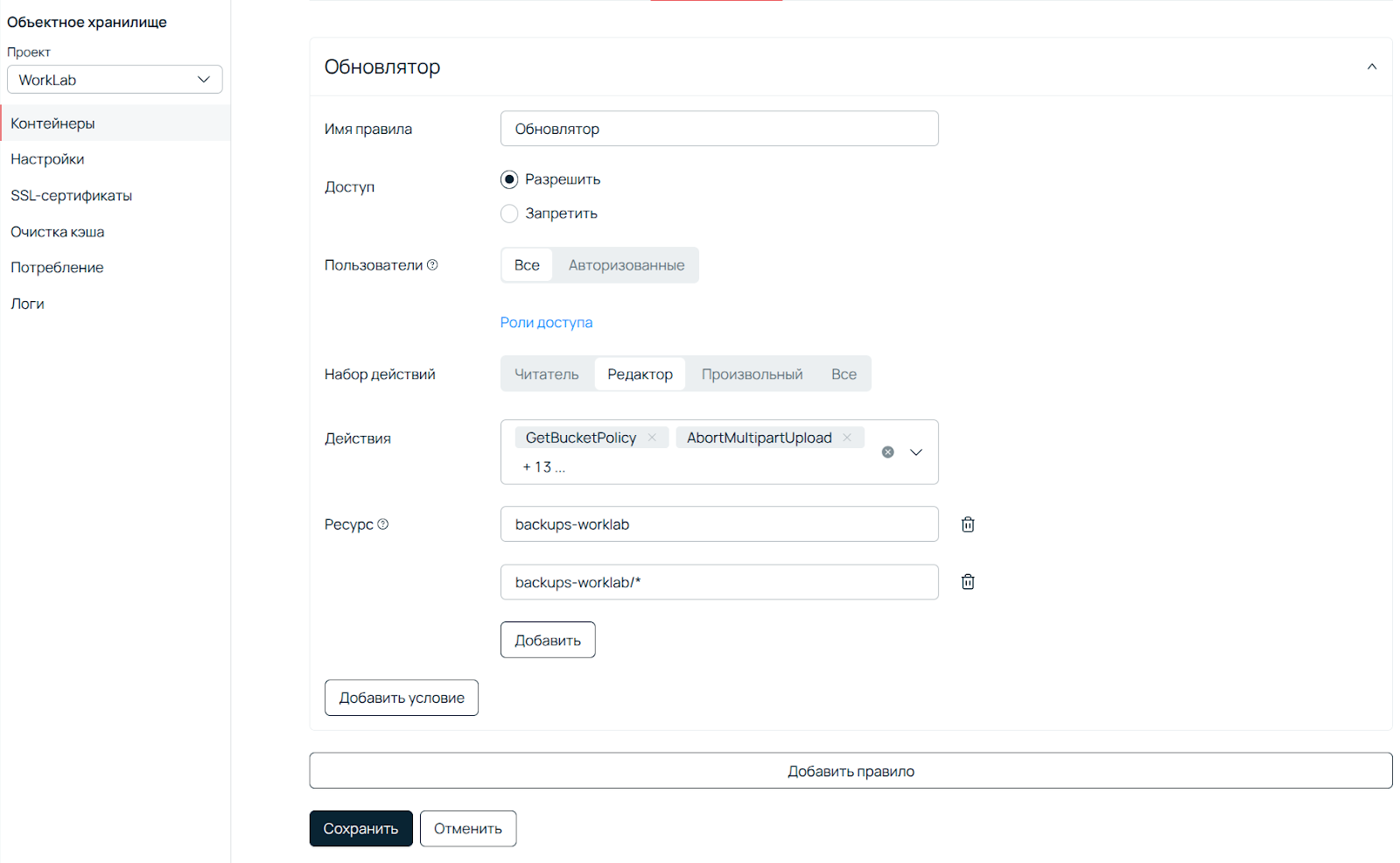Show the +13 hidden actions
Viewport: 1400px width, 863px height.
pyautogui.click(x=543, y=467)
